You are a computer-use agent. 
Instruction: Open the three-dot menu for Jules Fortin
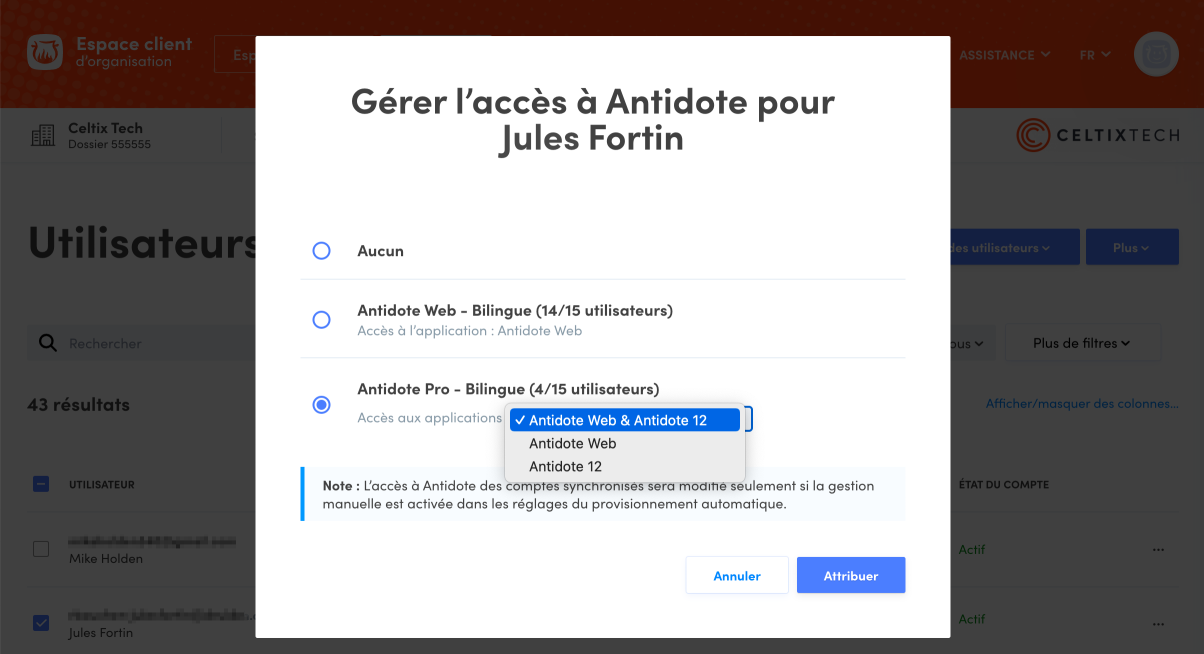point(1158,619)
